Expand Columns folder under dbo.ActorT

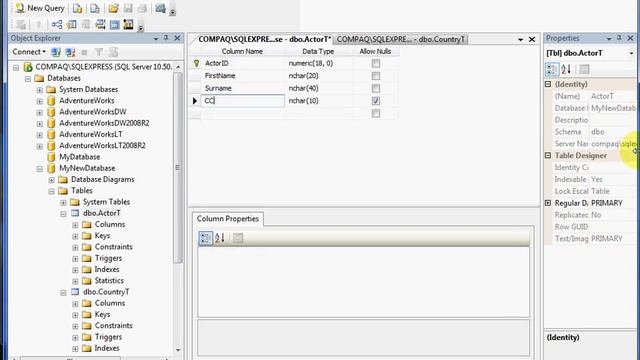coord(75,224)
